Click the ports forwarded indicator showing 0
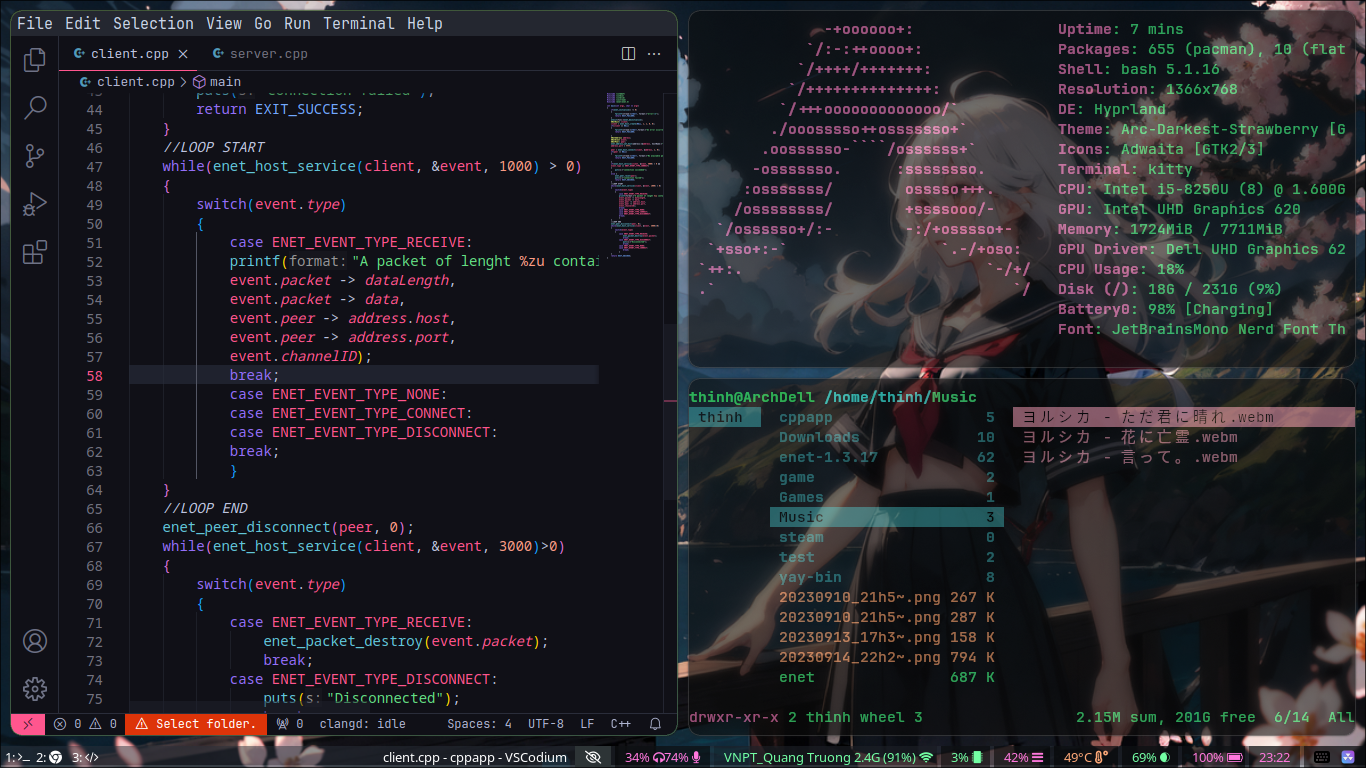The image size is (1366, 768). click(x=289, y=724)
